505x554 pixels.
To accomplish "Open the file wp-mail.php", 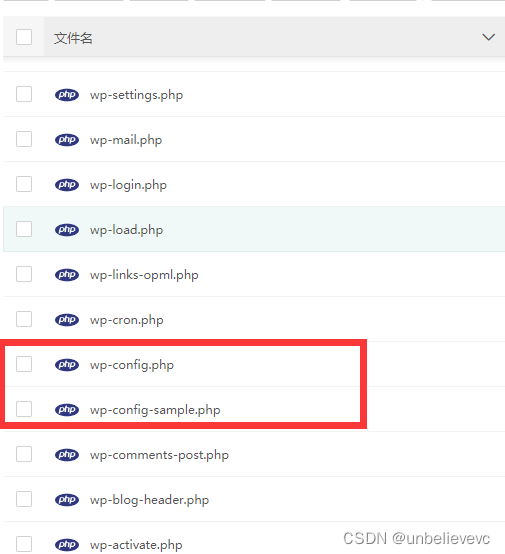I will coord(126,140).
